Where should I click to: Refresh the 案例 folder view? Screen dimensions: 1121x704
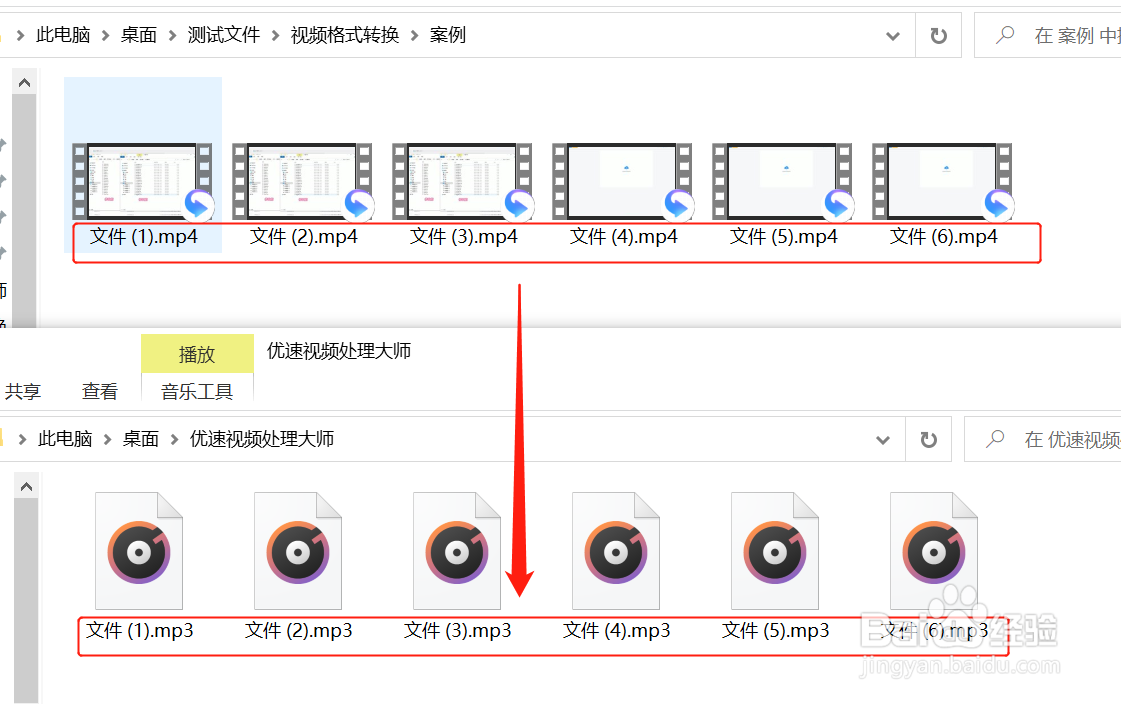coord(938,35)
